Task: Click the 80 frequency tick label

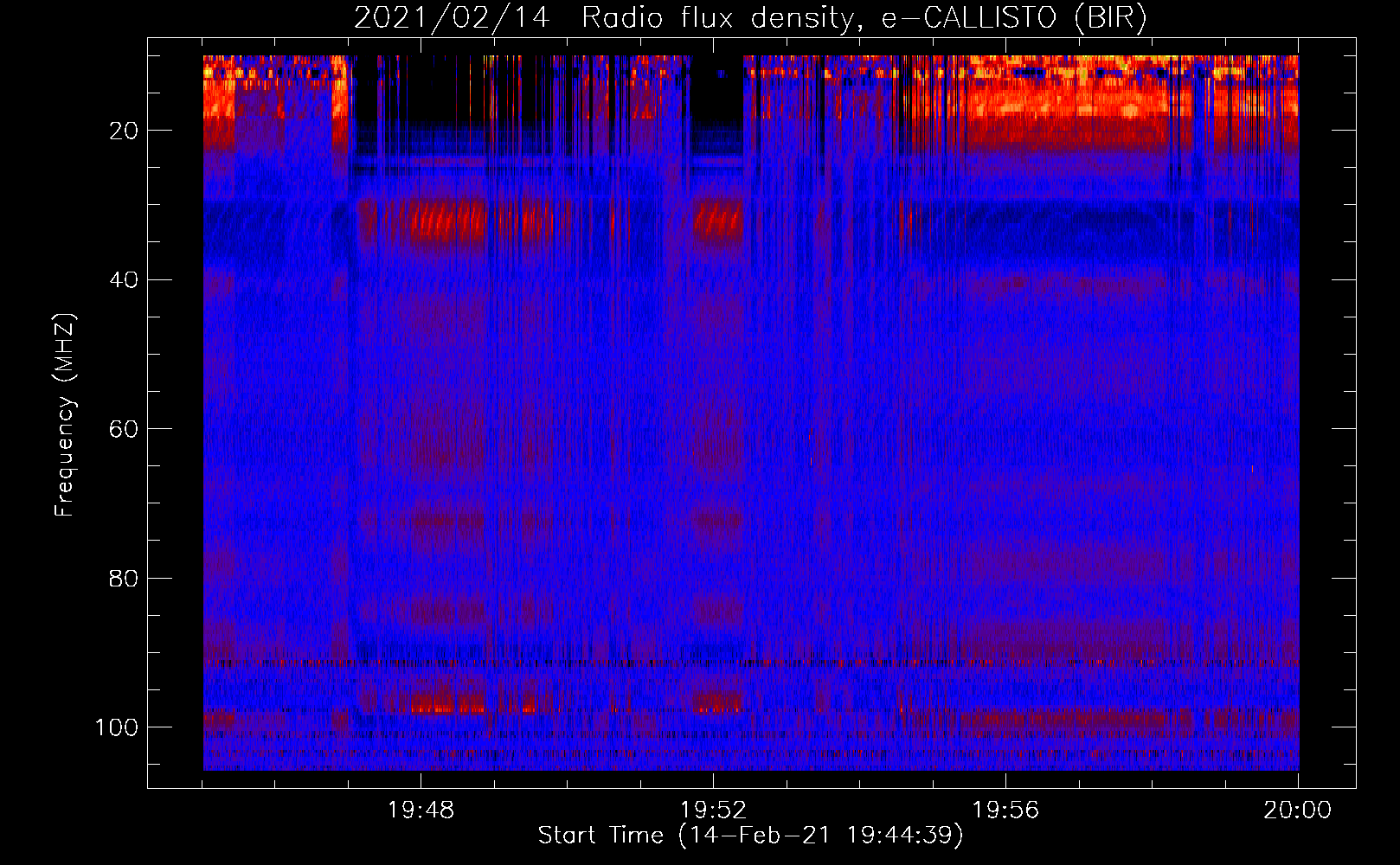Action: coord(125,578)
